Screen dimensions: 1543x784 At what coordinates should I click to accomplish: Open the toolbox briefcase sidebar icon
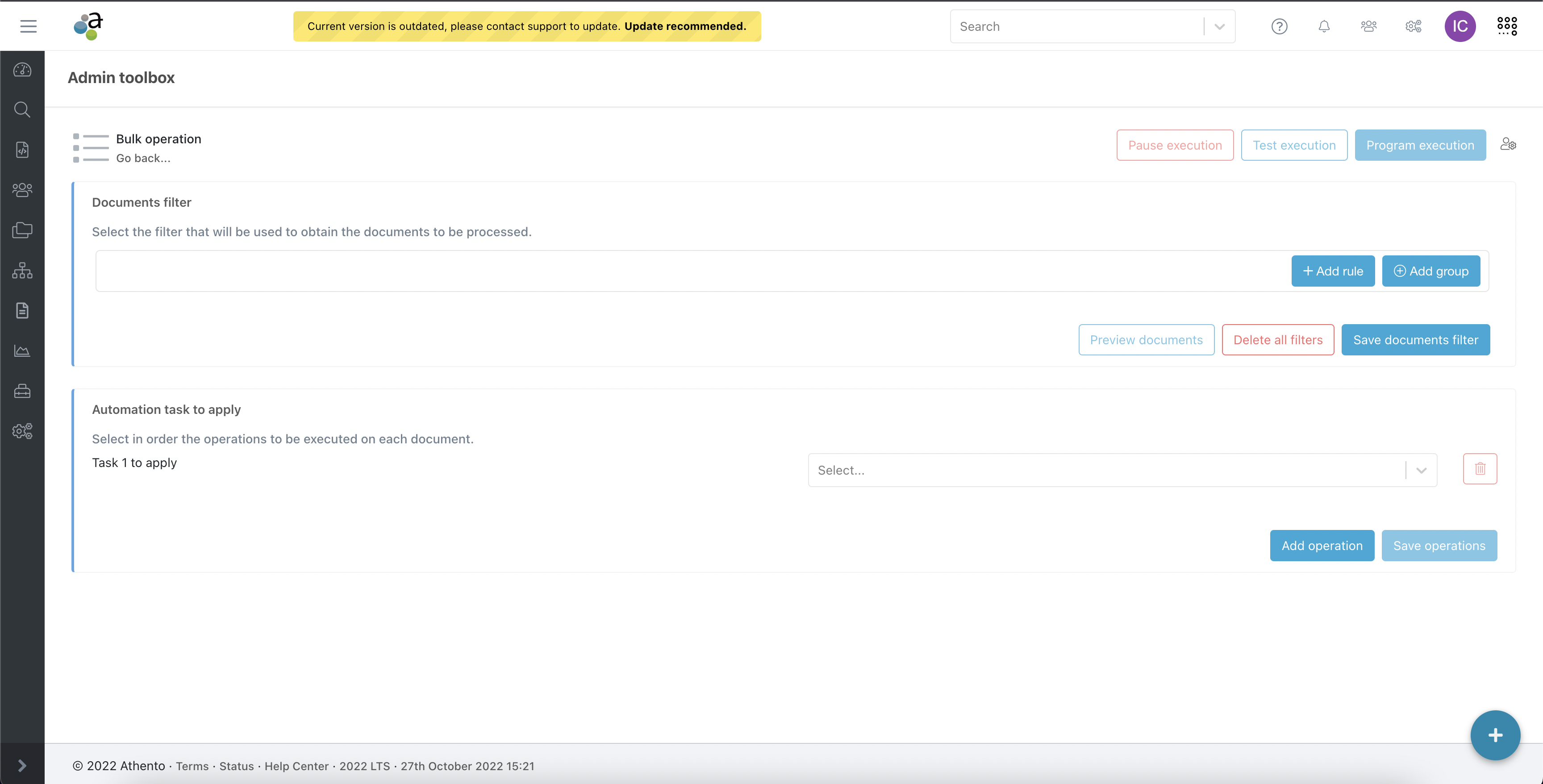coord(22,391)
